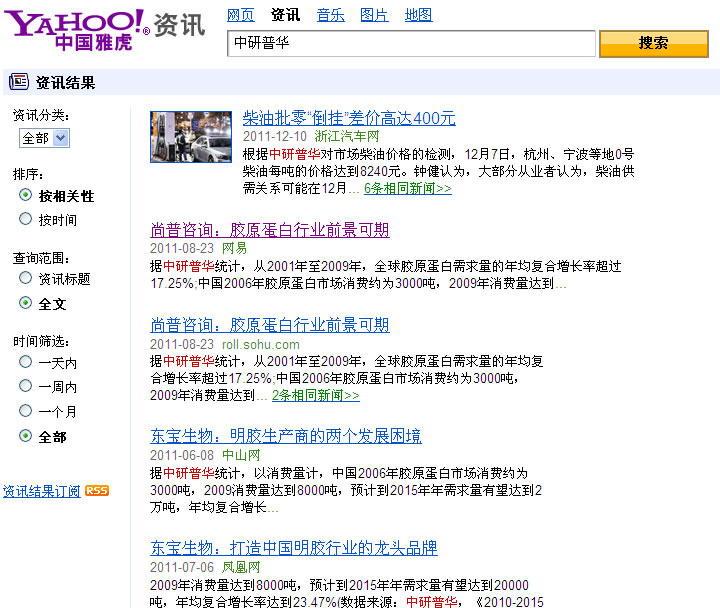Image resolution: width=720 pixels, height=608 pixels.
Task: Filter results to 一天内
Action: click(25, 362)
